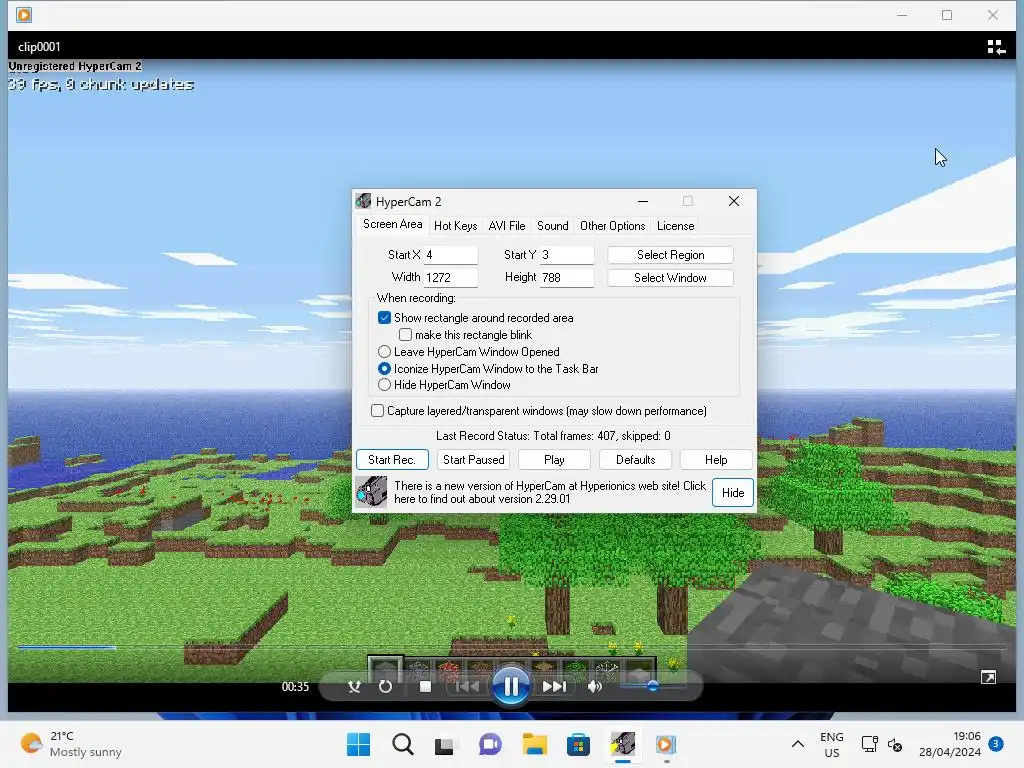The height and width of the screenshot is (768, 1024).
Task: Click the HyperCam camera logo in update notice
Action: pyautogui.click(x=372, y=492)
